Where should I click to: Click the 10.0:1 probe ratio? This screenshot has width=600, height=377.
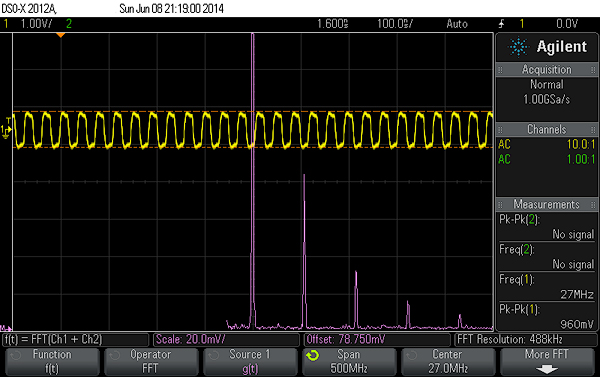click(x=581, y=145)
